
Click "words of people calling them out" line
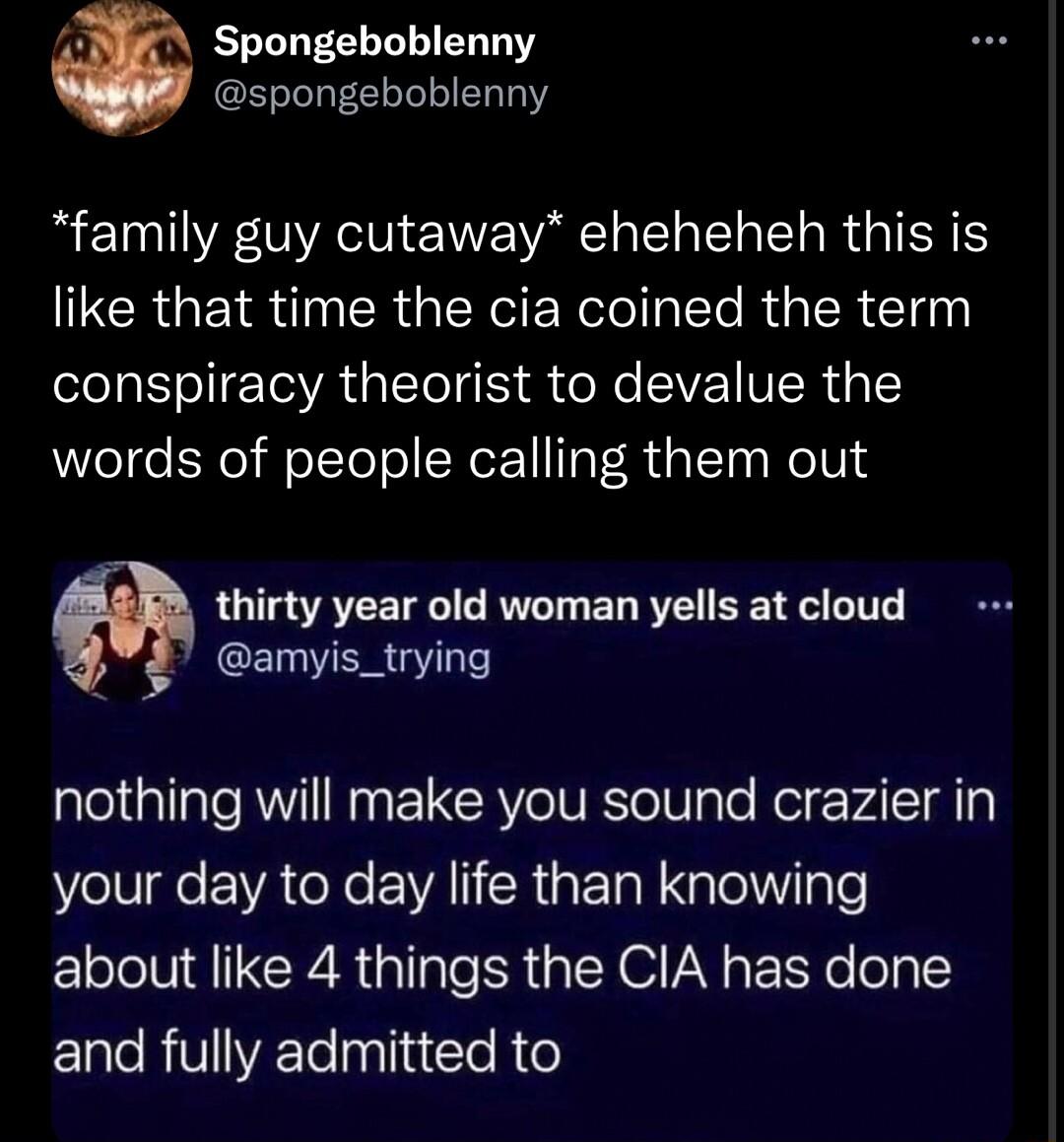[x=459, y=458]
